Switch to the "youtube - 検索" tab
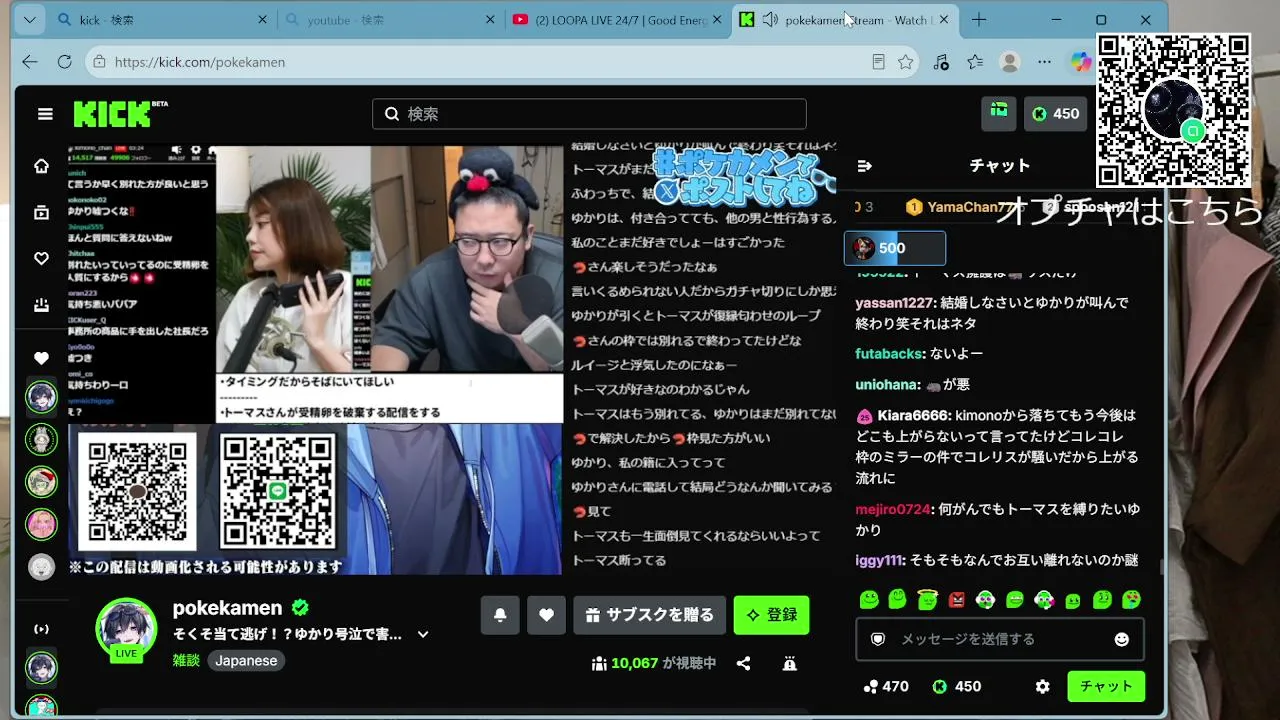 [x=390, y=20]
